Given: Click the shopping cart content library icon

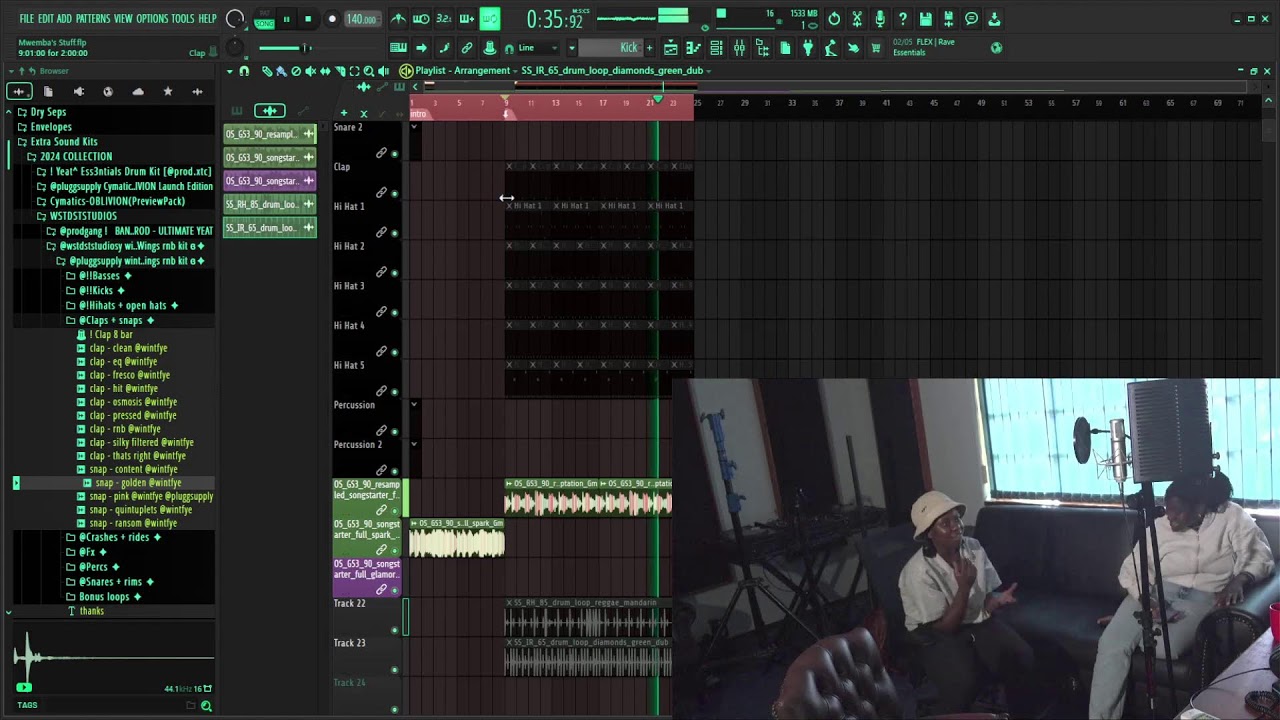Looking at the screenshot, I should 876,48.
